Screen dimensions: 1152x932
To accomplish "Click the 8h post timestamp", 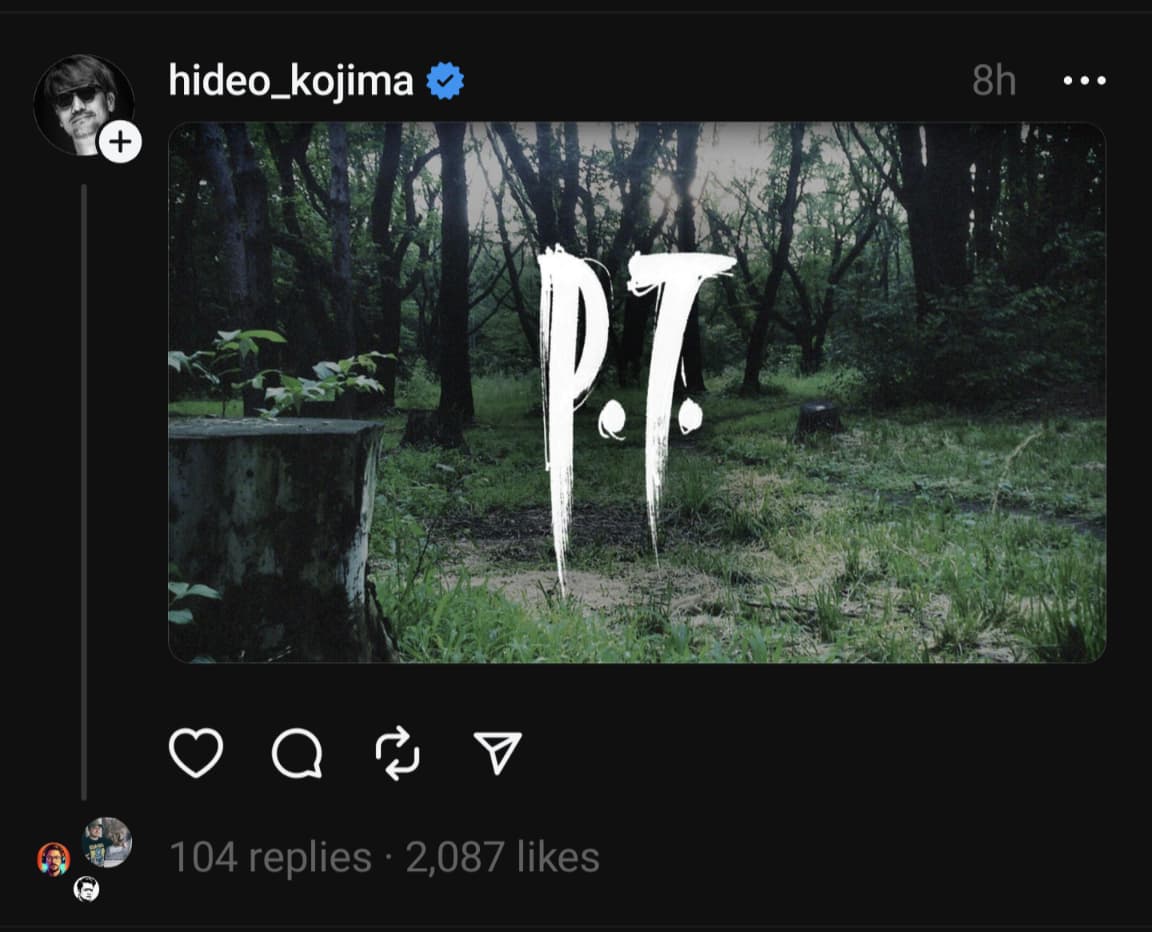I will click(994, 80).
